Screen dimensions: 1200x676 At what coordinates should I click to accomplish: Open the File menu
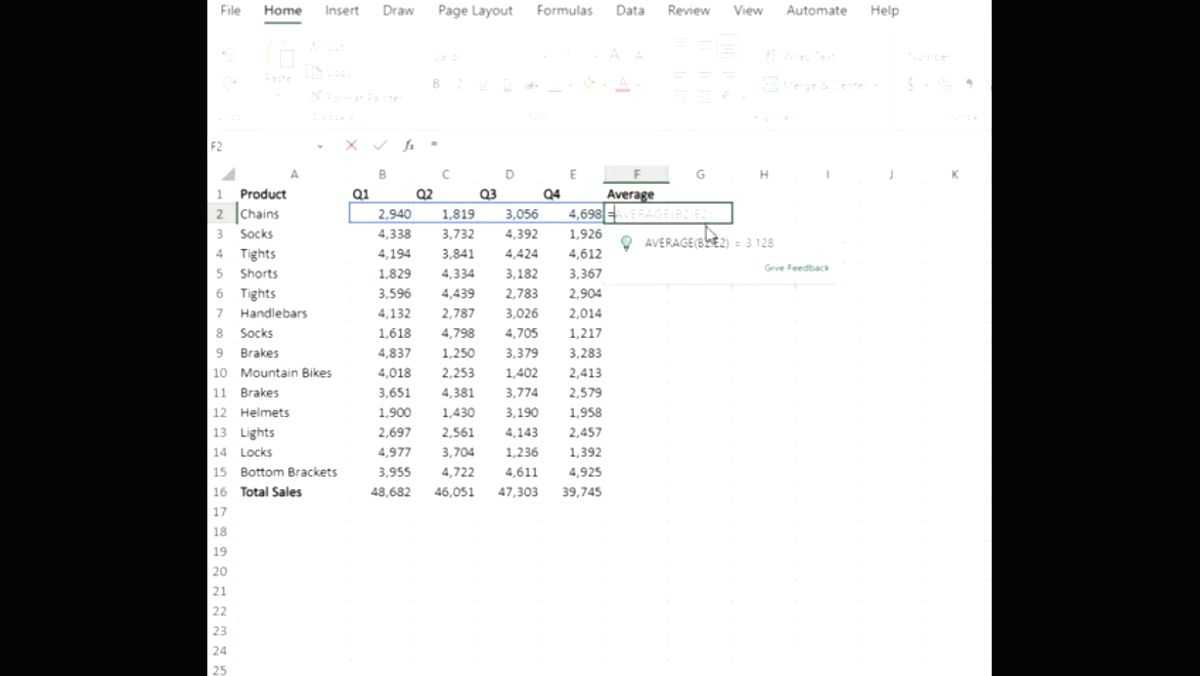pos(230,10)
